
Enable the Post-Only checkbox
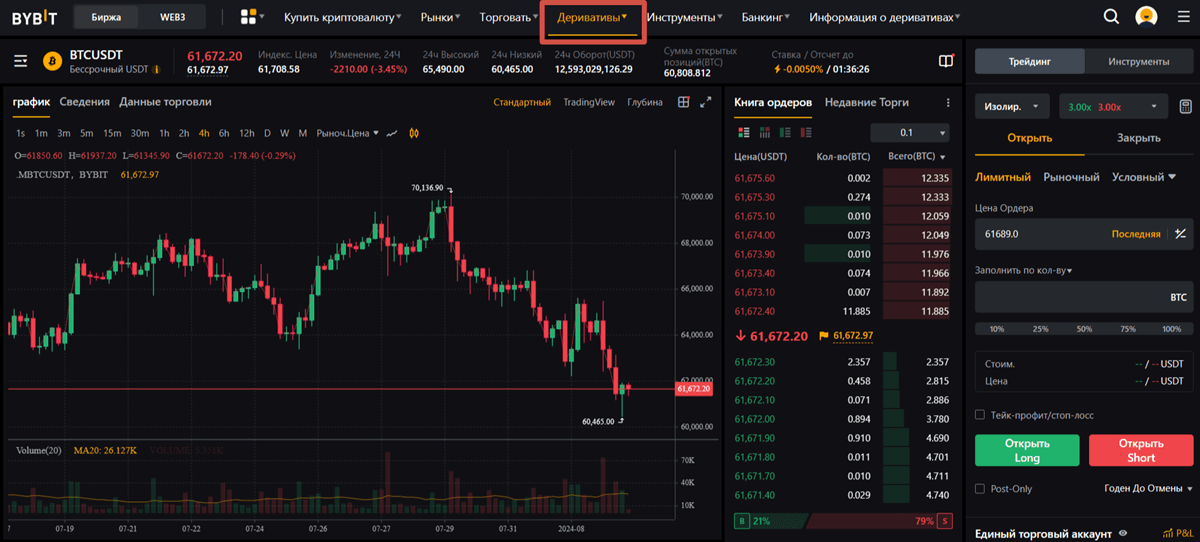pos(980,489)
